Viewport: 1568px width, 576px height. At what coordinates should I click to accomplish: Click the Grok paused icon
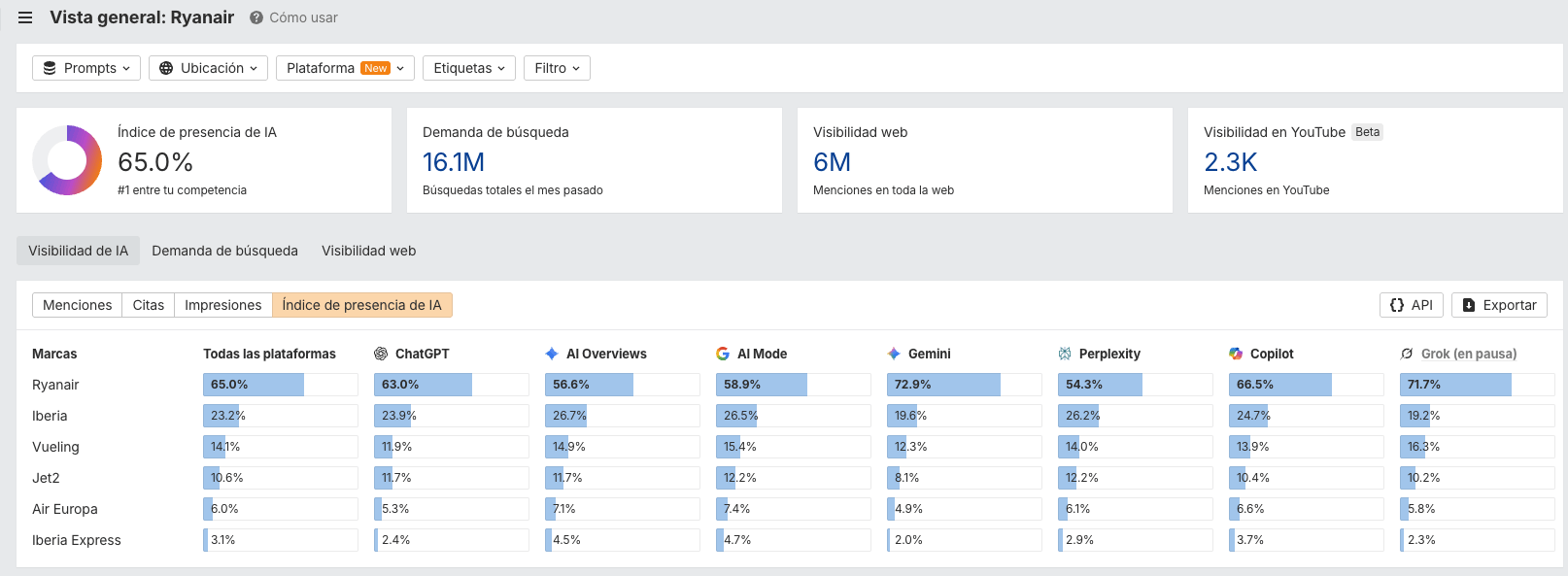1407,354
